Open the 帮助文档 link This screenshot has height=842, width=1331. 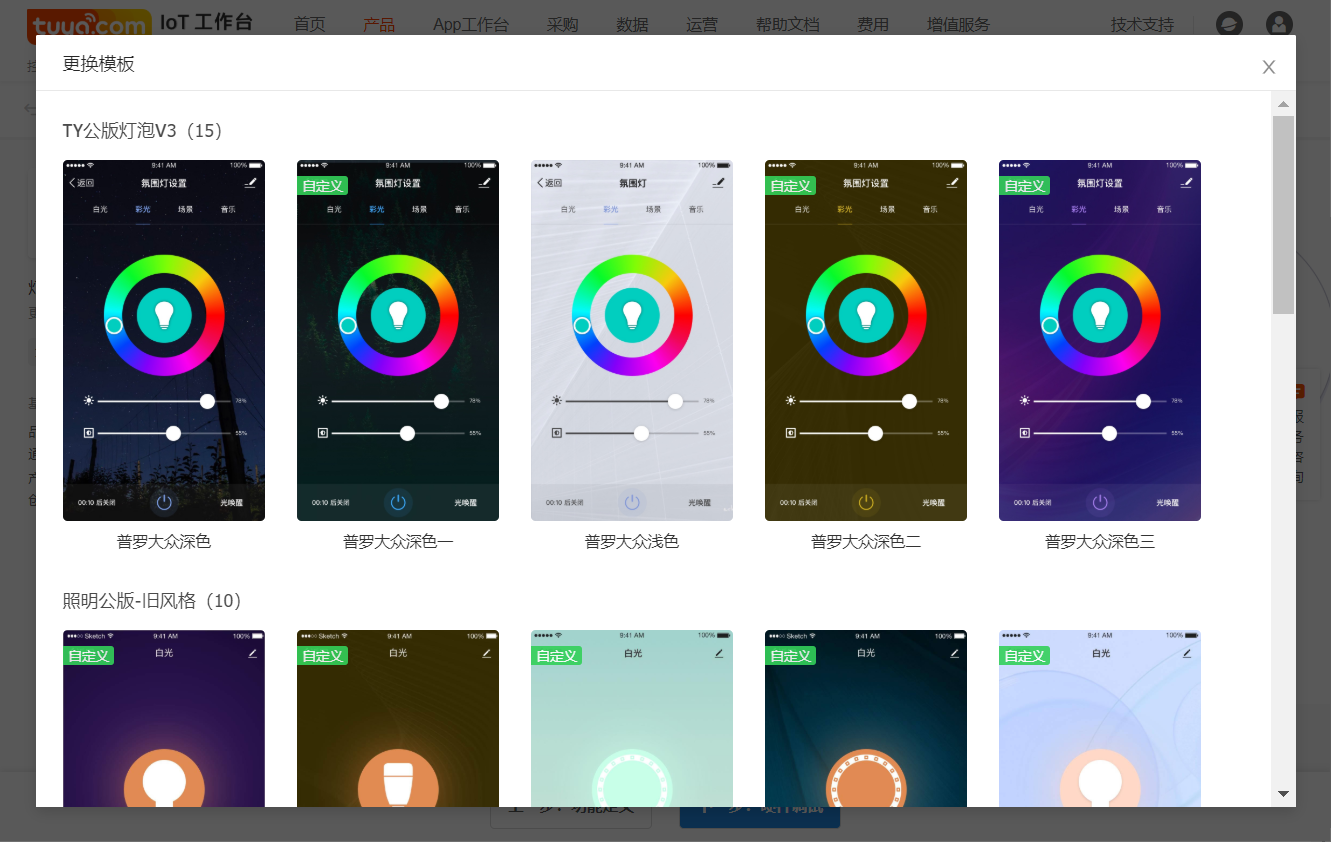coord(787,25)
